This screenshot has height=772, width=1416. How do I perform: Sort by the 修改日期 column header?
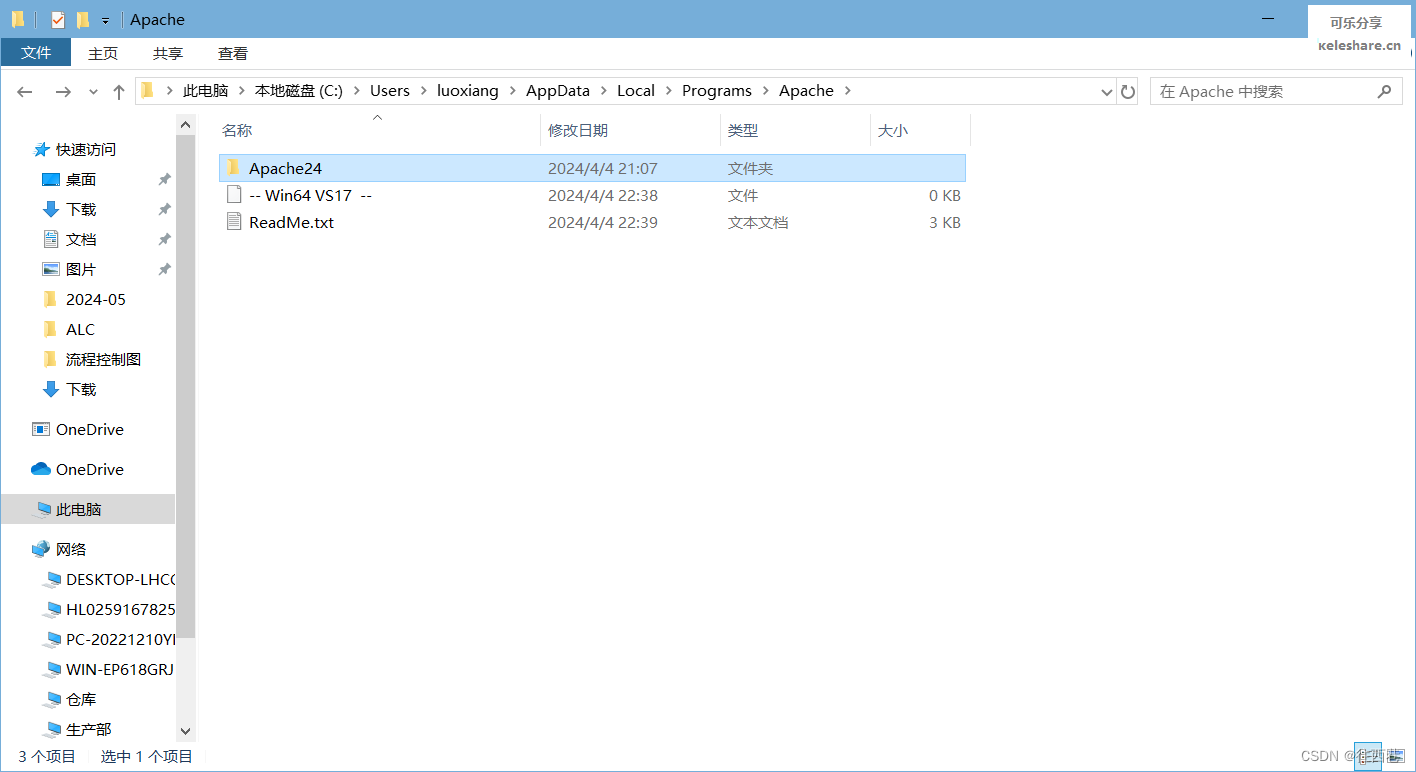click(x=578, y=130)
